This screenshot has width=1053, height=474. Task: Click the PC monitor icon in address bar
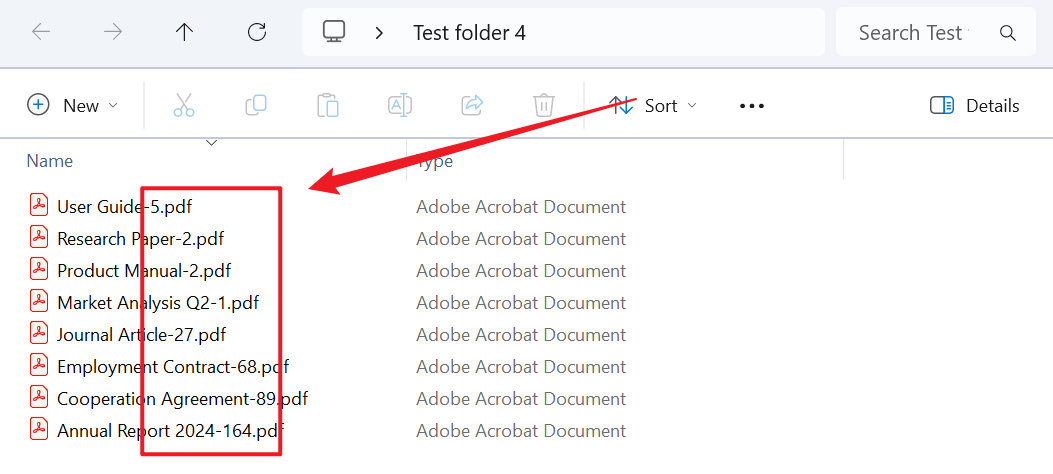(334, 32)
